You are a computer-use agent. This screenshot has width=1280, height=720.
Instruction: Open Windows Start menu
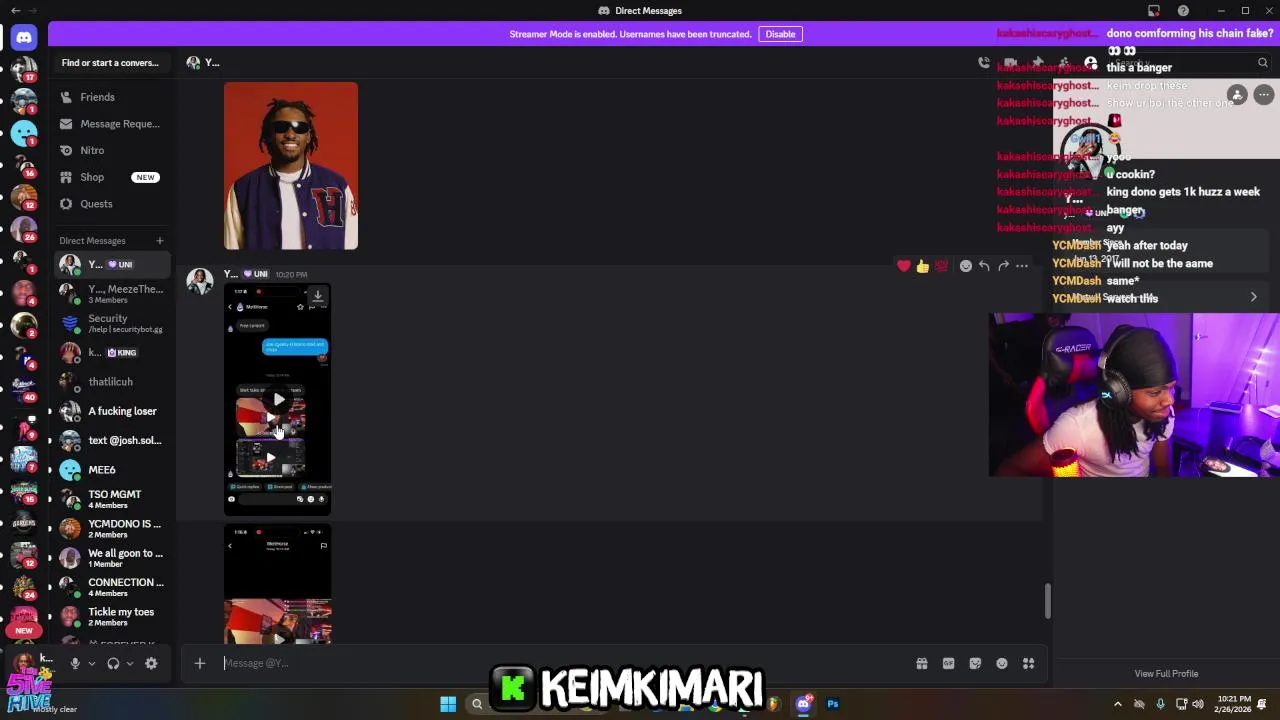pos(448,704)
